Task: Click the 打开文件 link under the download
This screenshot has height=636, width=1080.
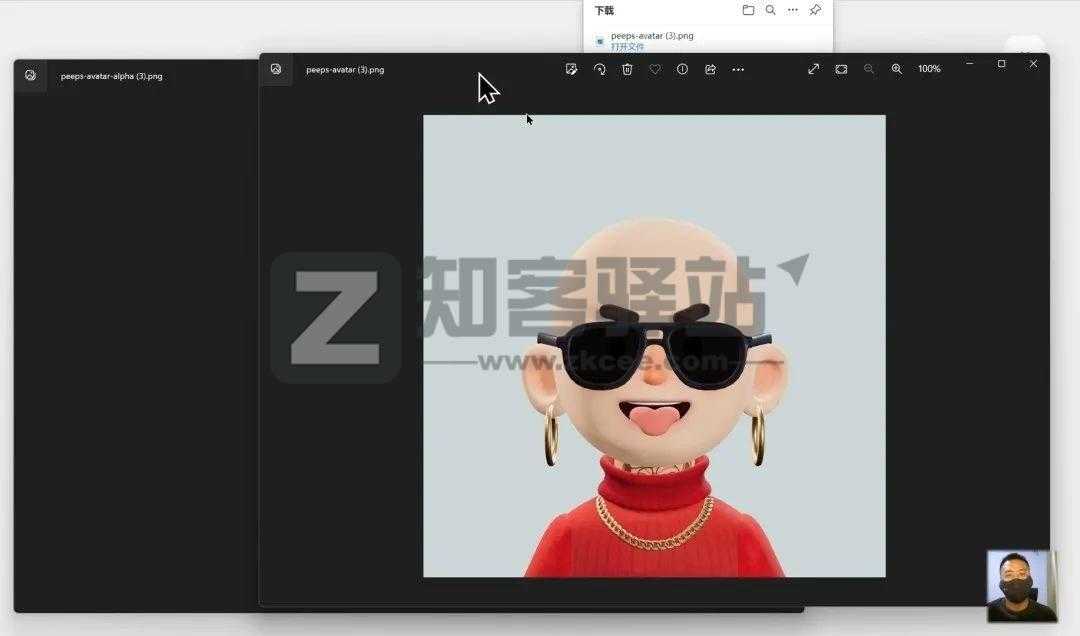Action: 627,47
